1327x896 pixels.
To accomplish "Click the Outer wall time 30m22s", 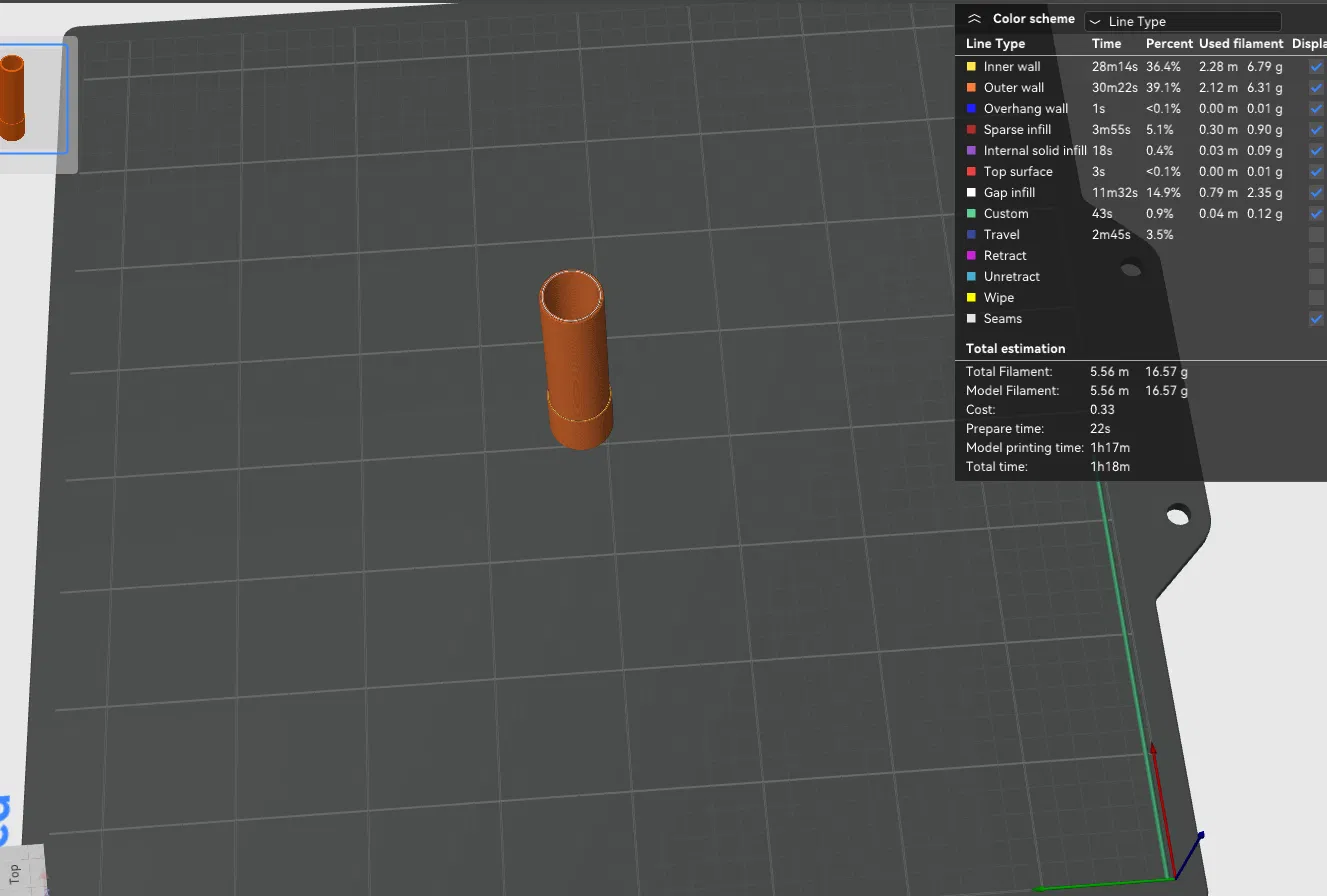I will pos(1116,88).
